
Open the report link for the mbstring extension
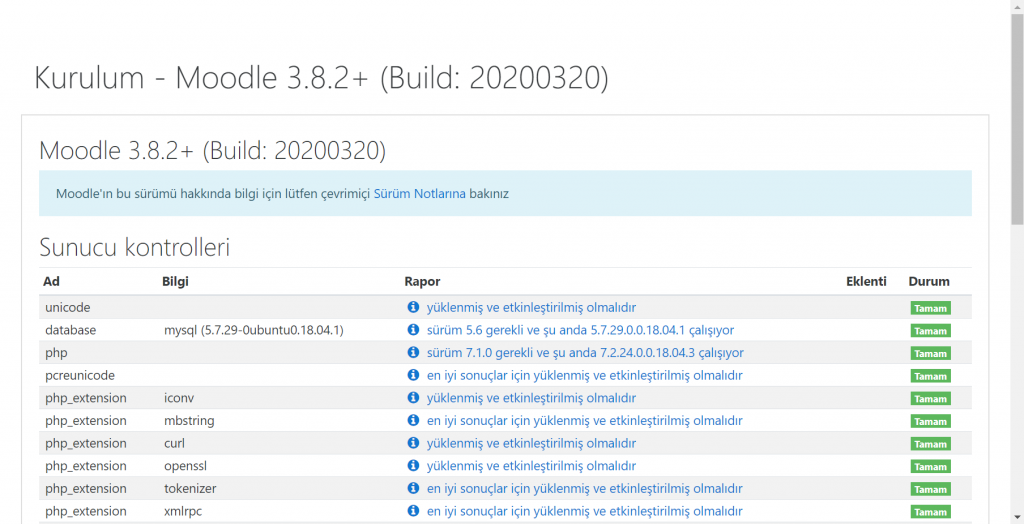584,421
